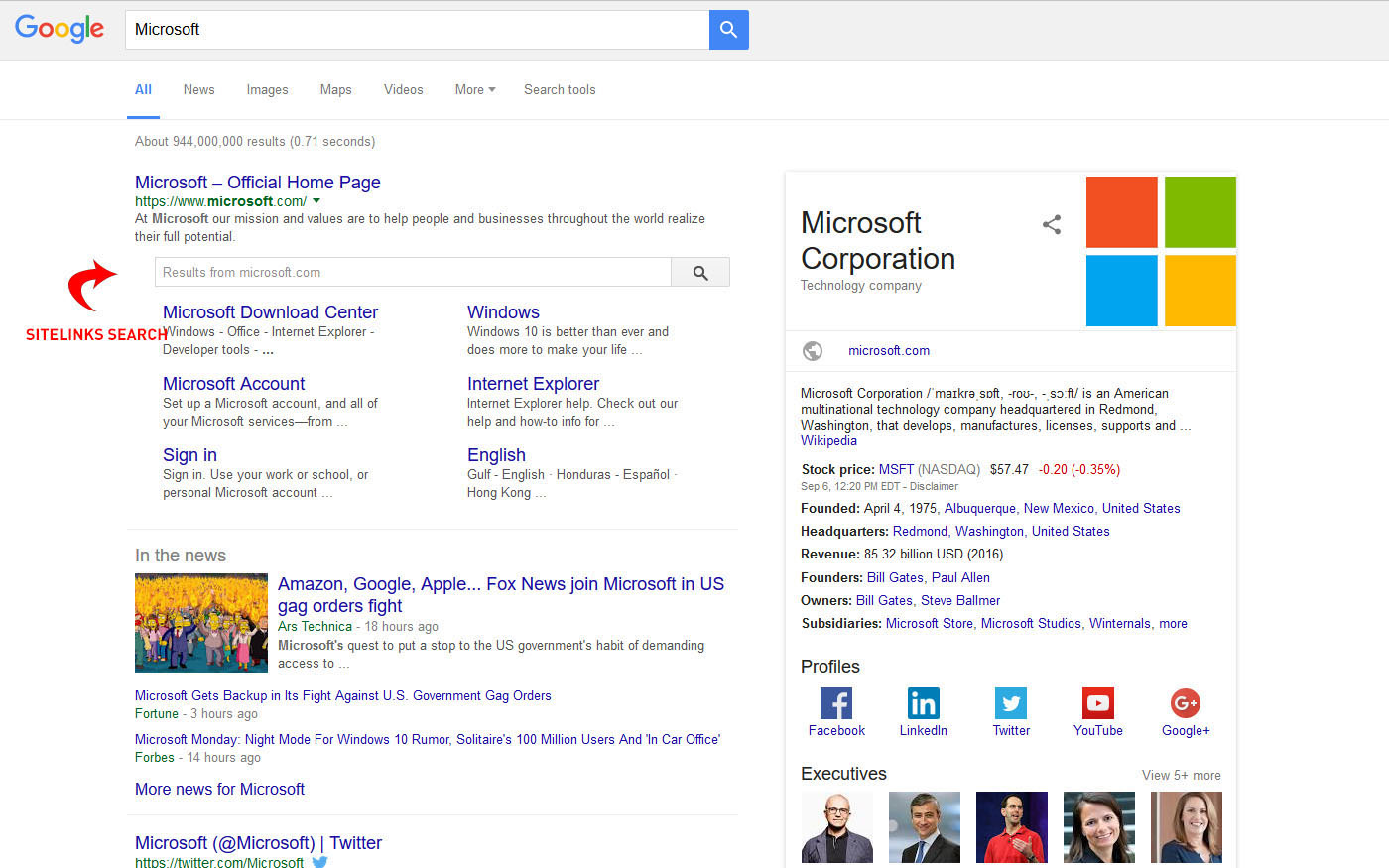Click New Mexico in Founded row
The image size is (1389, 868).
point(1059,509)
